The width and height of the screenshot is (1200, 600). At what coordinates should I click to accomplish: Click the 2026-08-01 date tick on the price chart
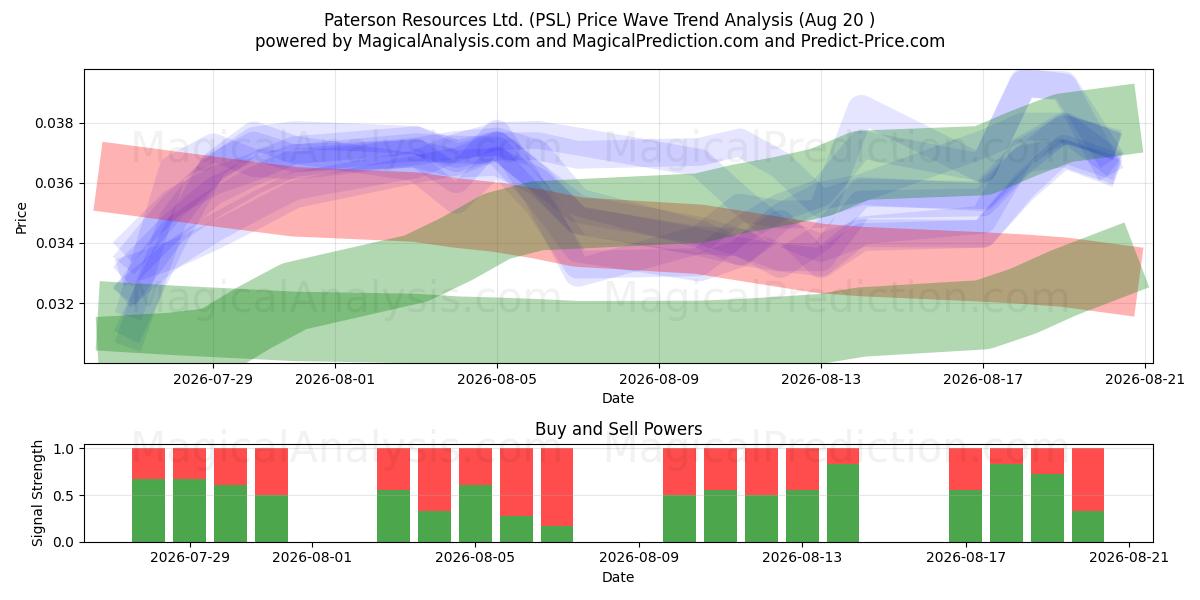pos(335,379)
